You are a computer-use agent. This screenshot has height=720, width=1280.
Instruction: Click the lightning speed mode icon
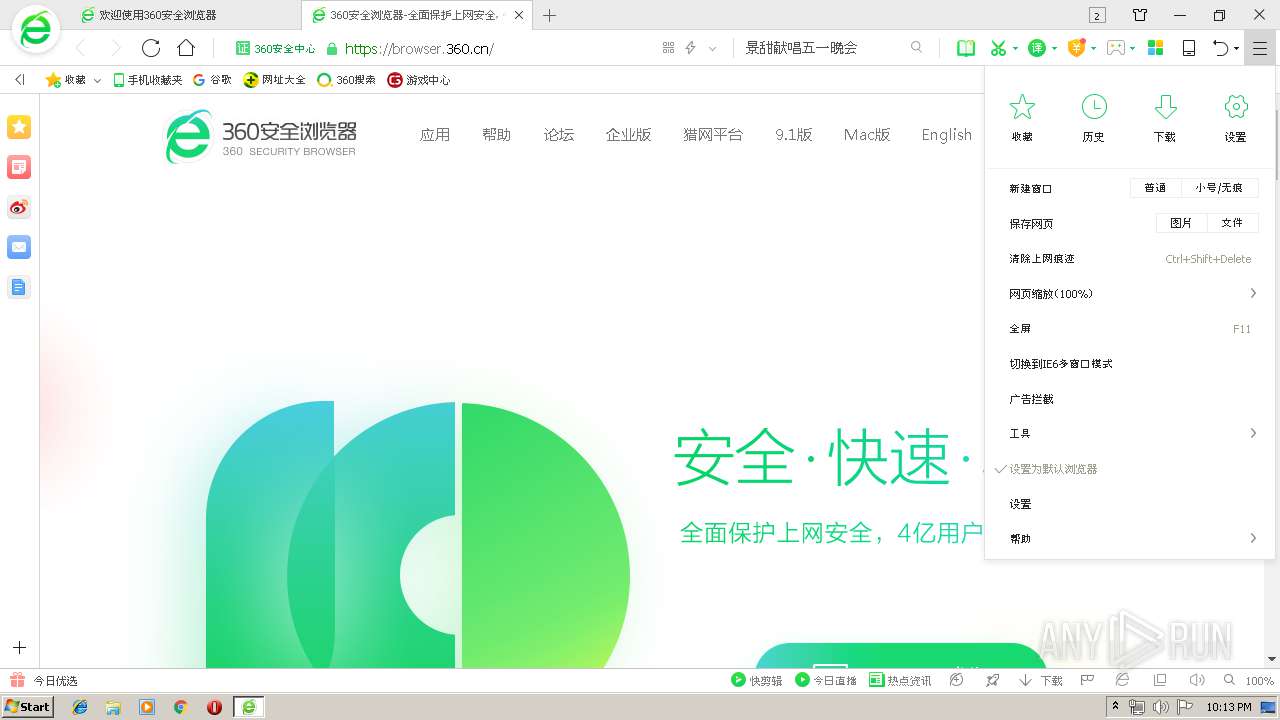coord(690,48)
